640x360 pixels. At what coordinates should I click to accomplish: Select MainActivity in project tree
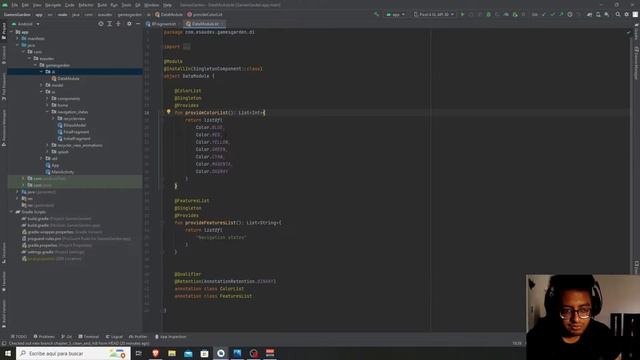(x=60, y=172)
